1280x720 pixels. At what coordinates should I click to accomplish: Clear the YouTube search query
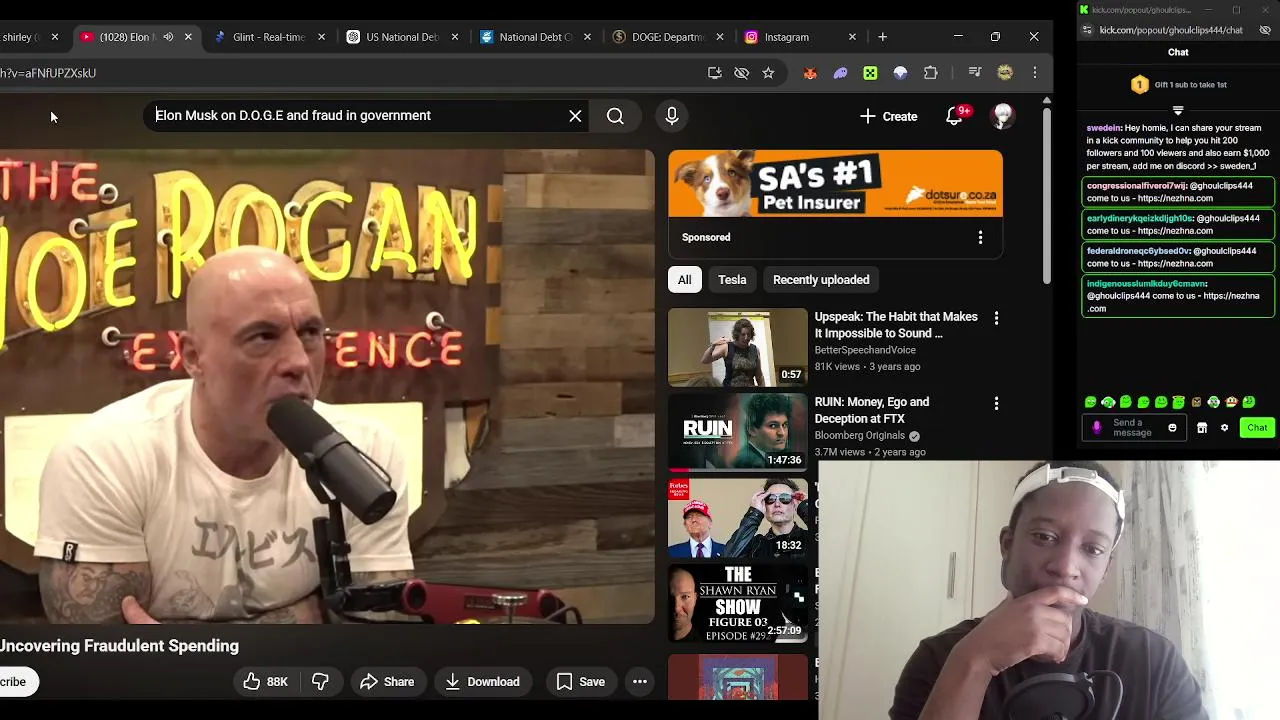pyautogui.click(x=575, y=116)
